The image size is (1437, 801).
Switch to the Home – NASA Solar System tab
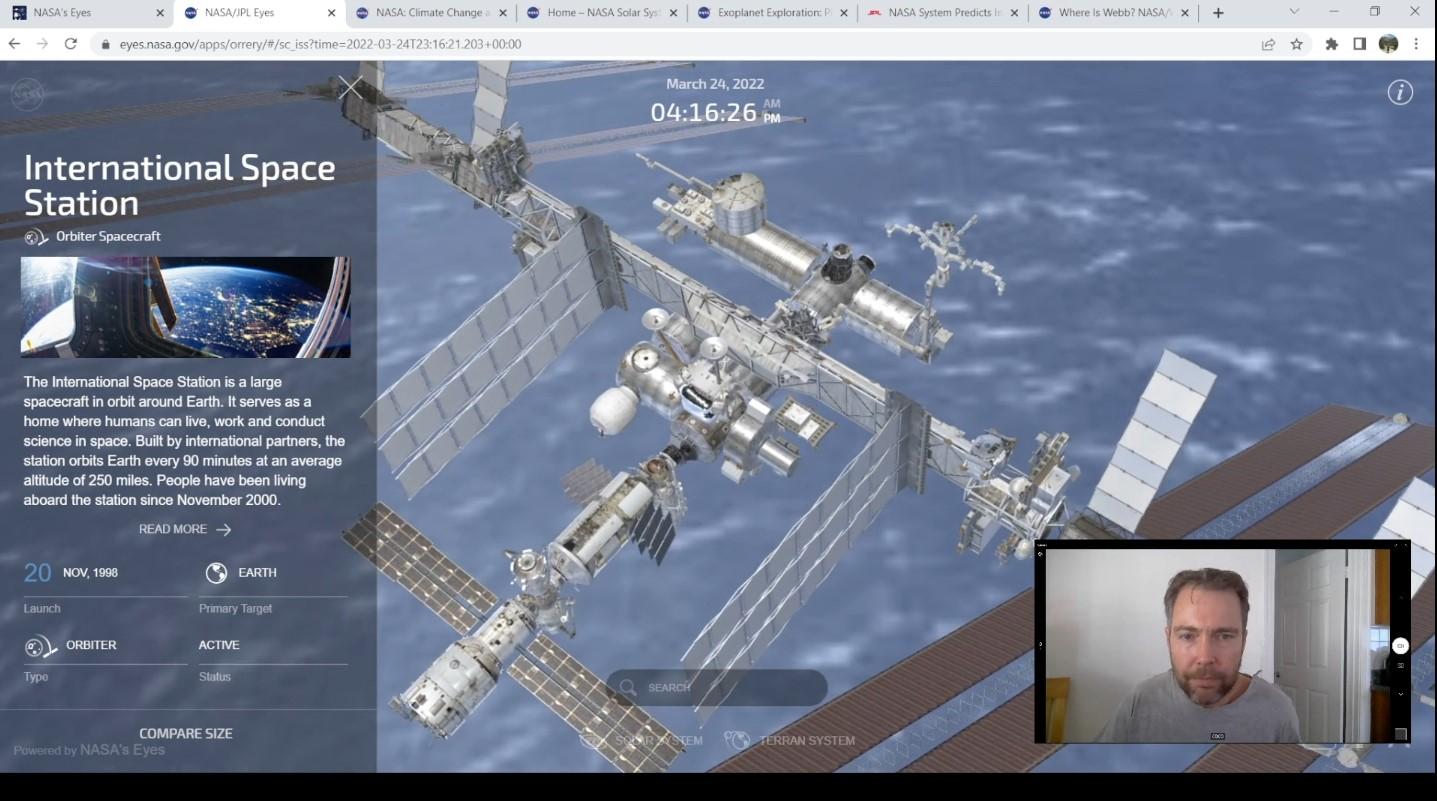click(x=602, y=13)
